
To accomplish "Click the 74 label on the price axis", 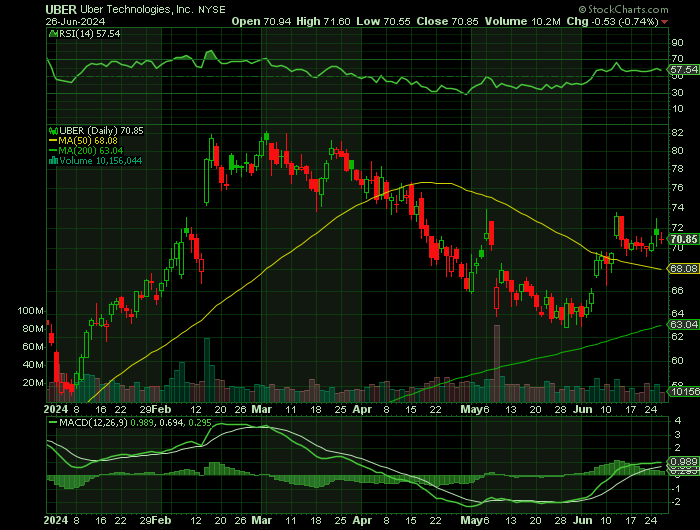I will pyautogui.click(x=677, y=207).
